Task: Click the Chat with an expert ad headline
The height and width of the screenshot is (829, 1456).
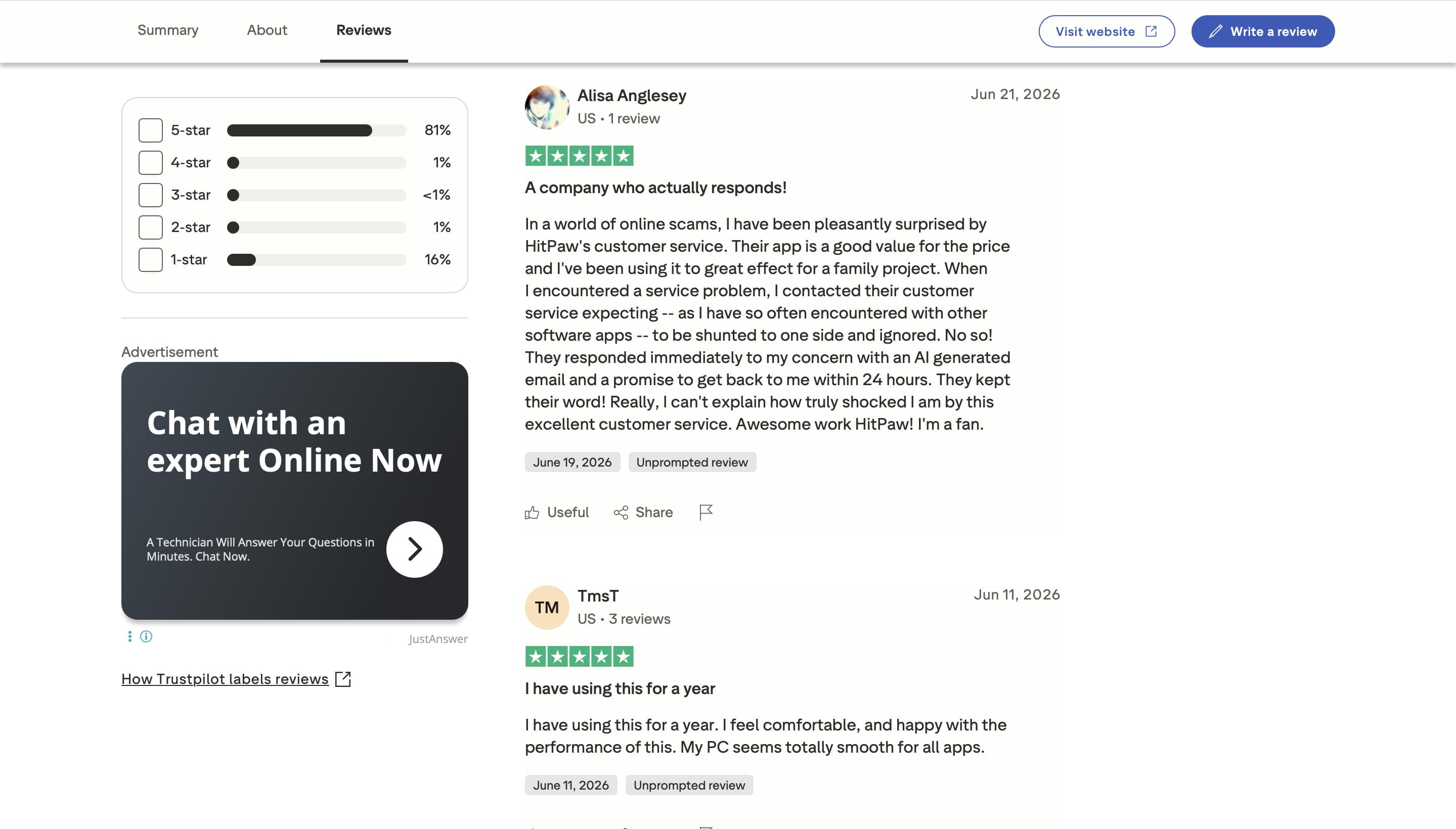Action: pyautogui.click(x=294, y=441)
